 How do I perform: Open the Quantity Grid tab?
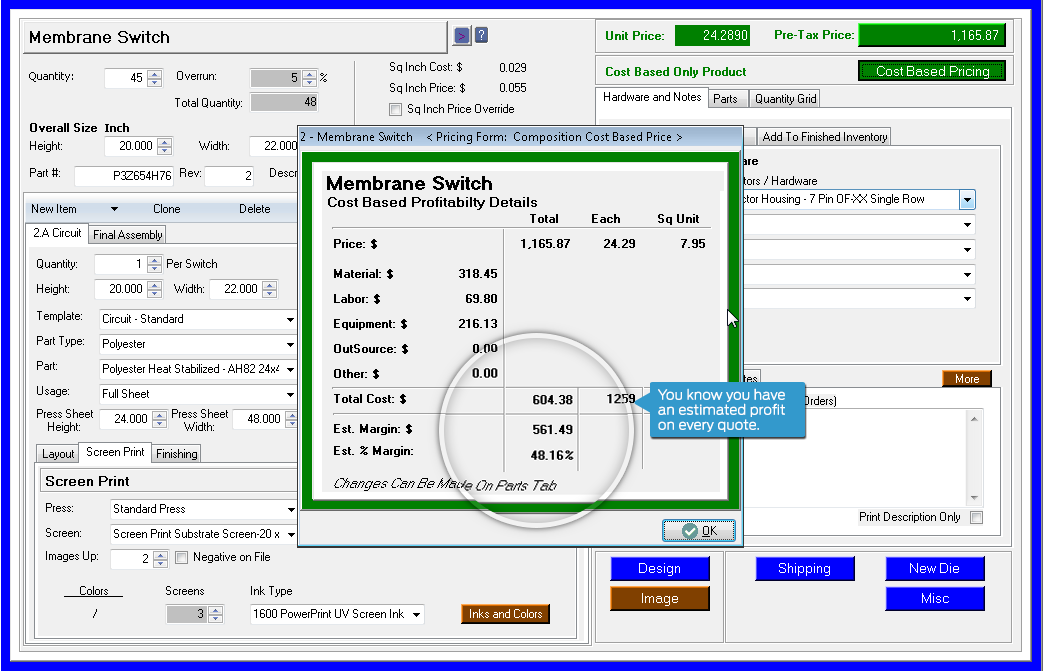[x=785, y=98]
